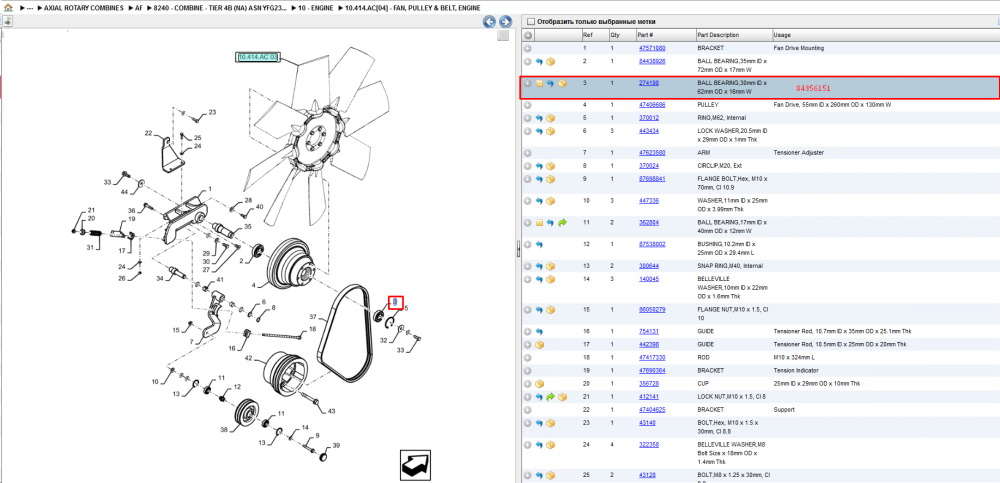Screen dimensions: 1000x483
Task: Open 8240 - COMBINE - TIER 4B breadcrumb
Action: (x=219, y=8)
